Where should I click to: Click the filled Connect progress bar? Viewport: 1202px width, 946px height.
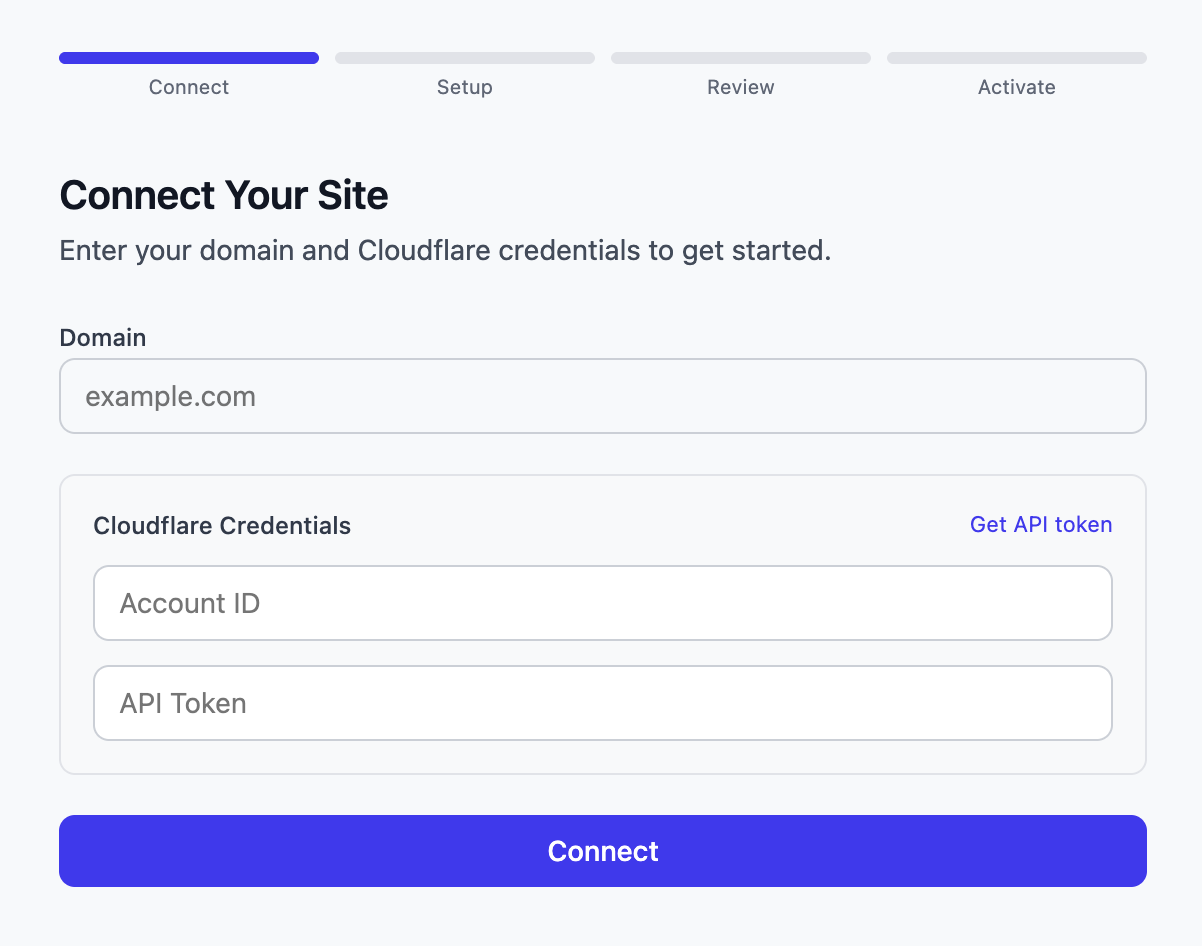[188, 57]
